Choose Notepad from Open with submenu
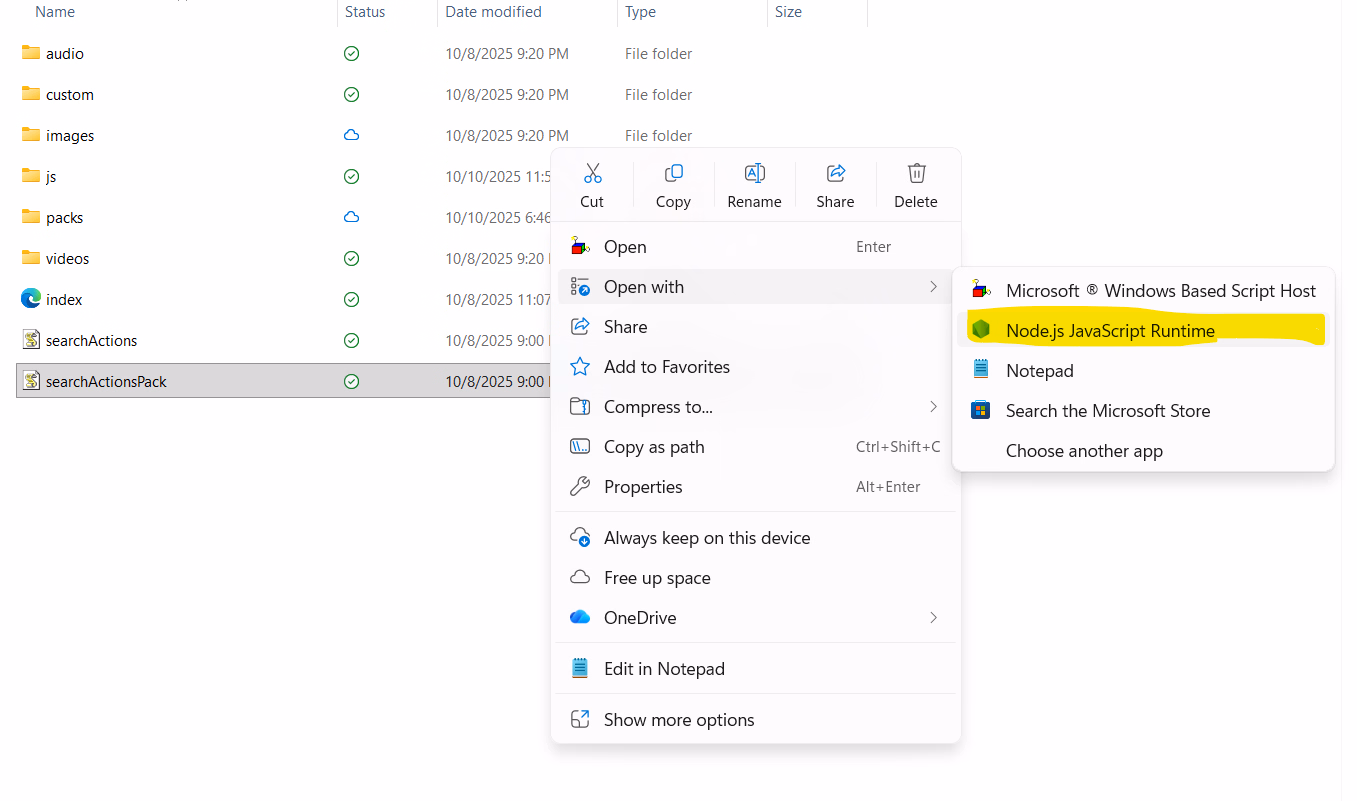 tap(1039, 371)
